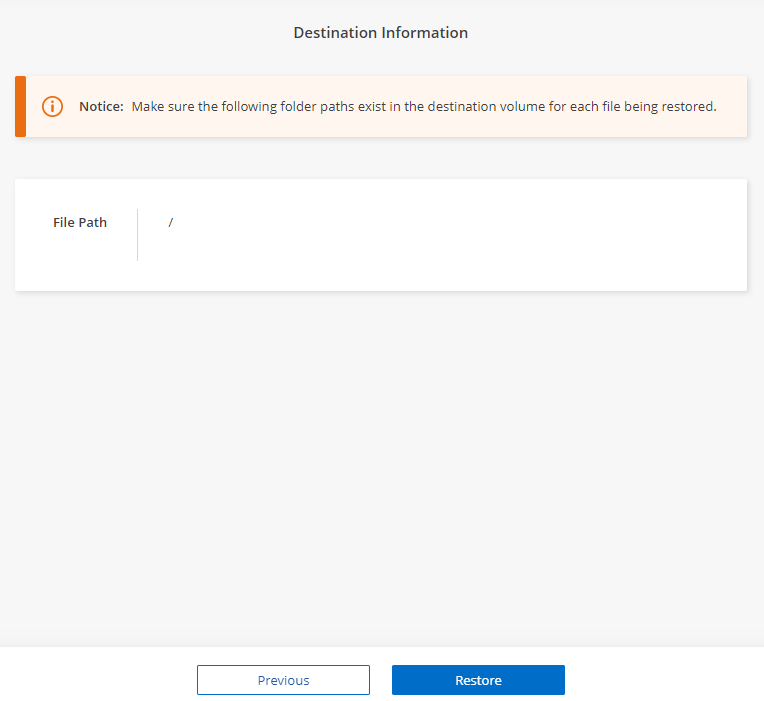Click the orange info icon in notice

point(52,106)
